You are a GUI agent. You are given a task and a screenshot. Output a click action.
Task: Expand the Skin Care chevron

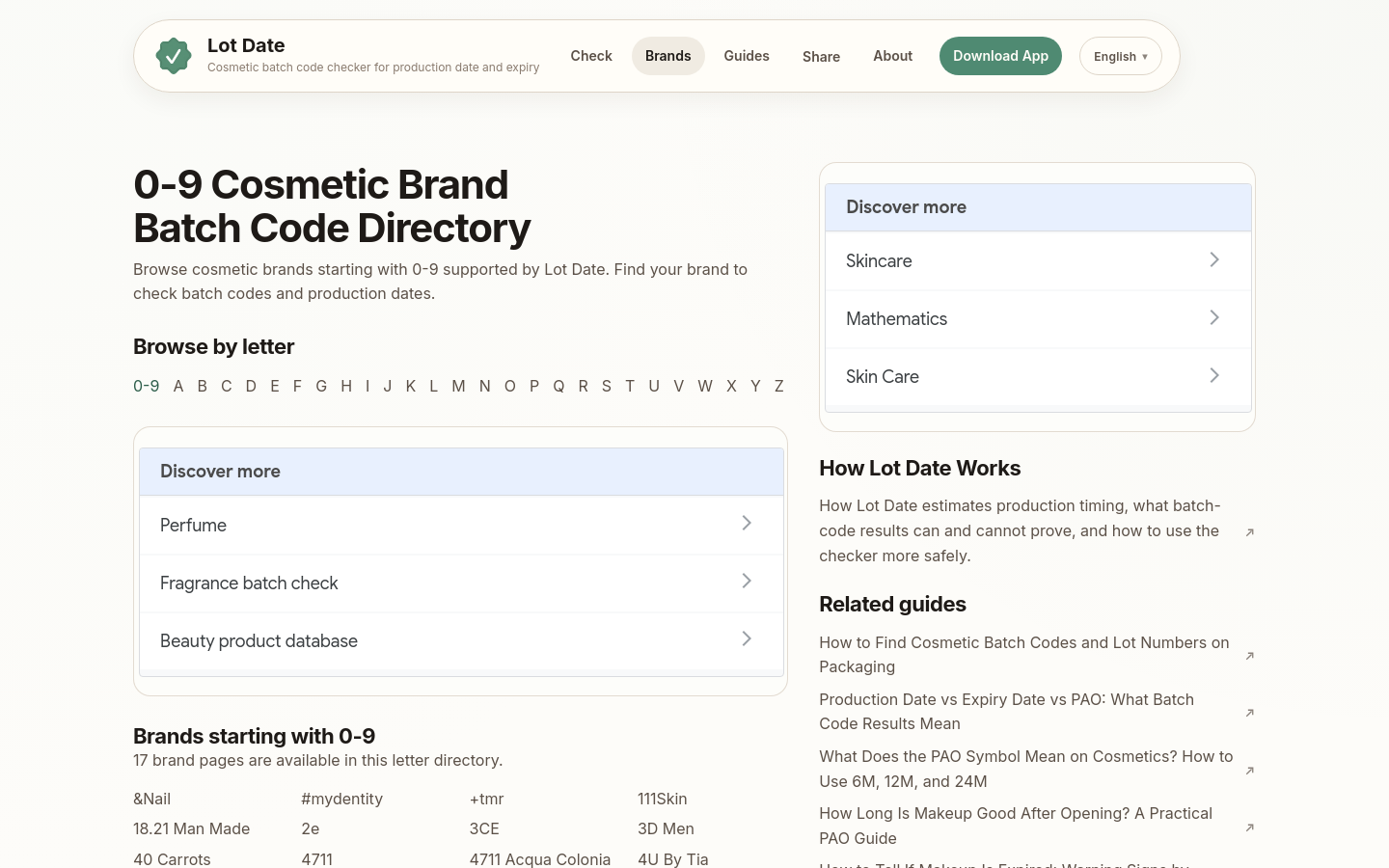point(1214,376)
